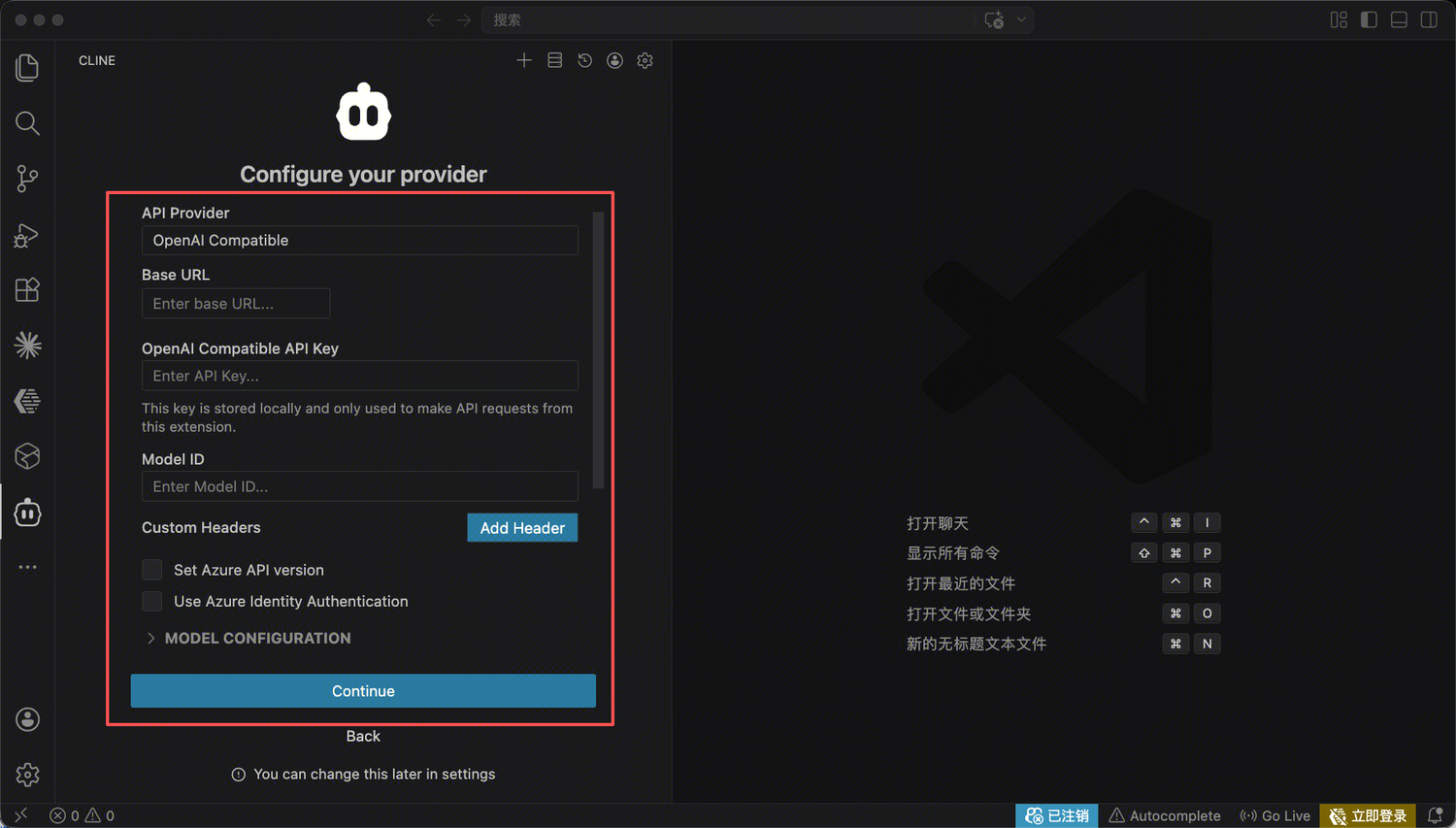The width and height of the screenshot is (1456, 828).
Task: Toggle the secondary side bar from the title bar
Action: (x=1429, y=20)
